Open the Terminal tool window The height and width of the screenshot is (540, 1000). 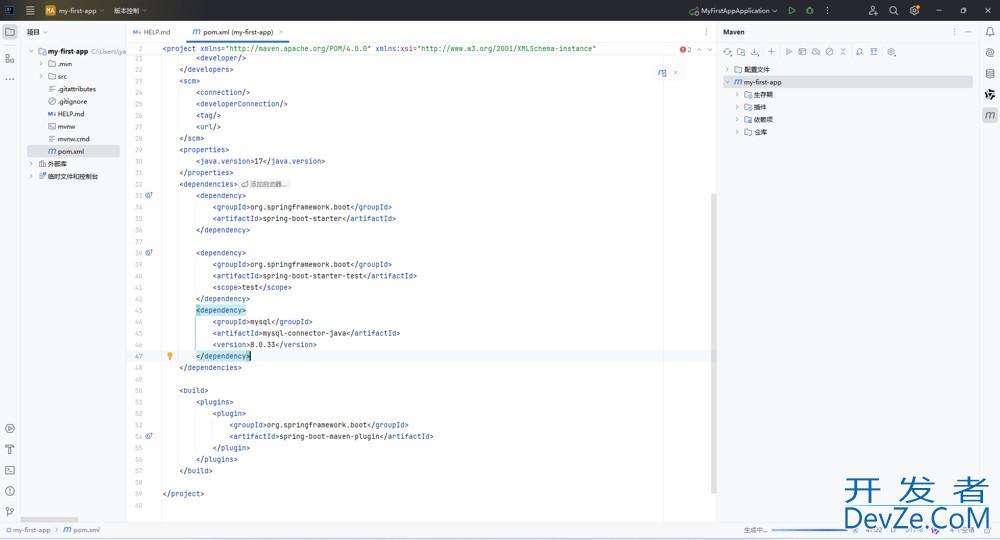(10, 470)
